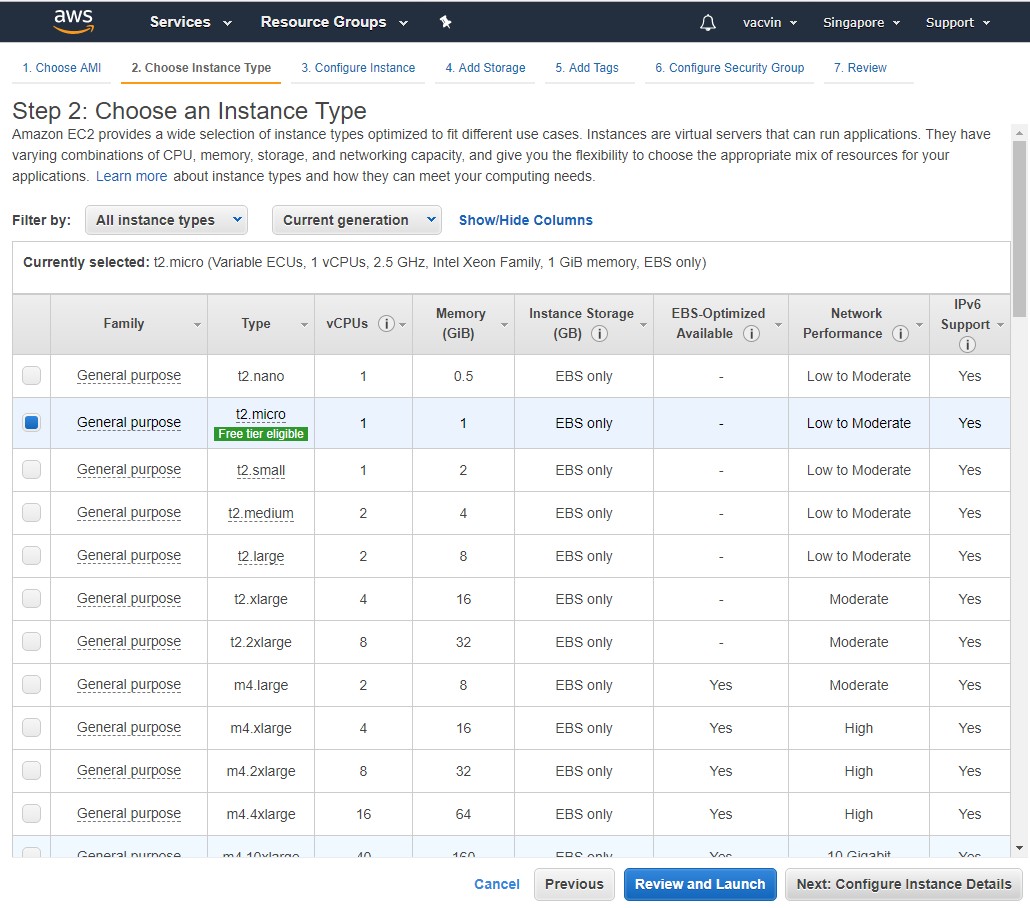Viewport: 1030px width, 908px height.
Task: Select the m4.large instance checkbox
Action: pos(31,684)
